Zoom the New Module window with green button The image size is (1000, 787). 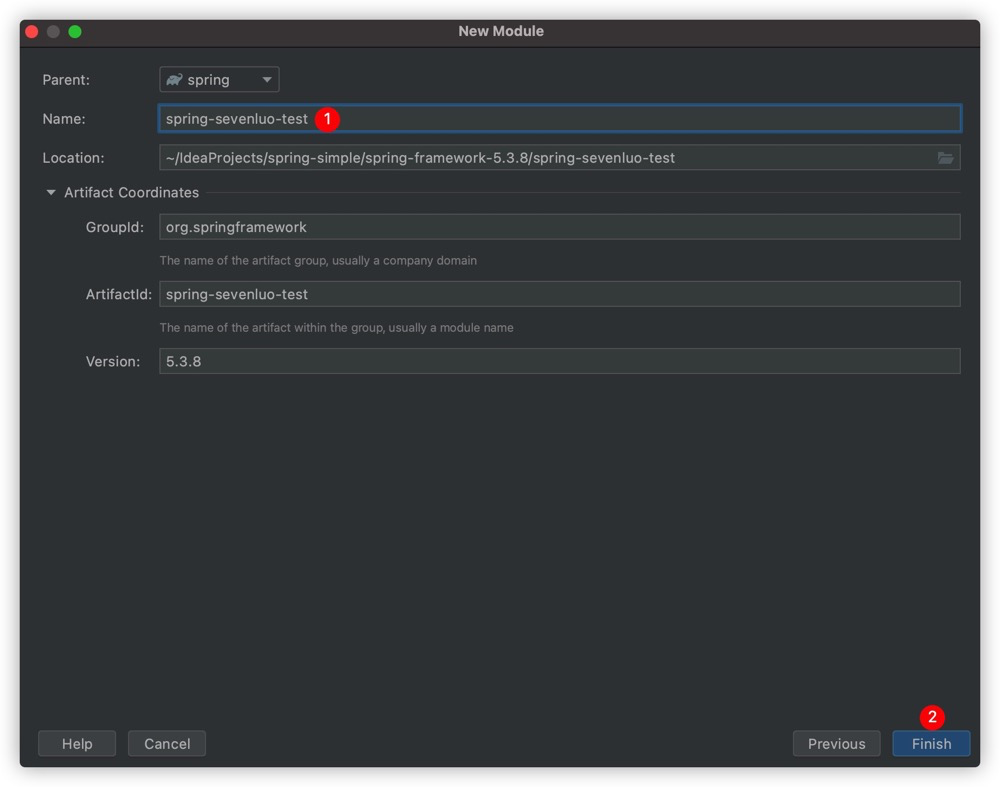click(75, 31)
